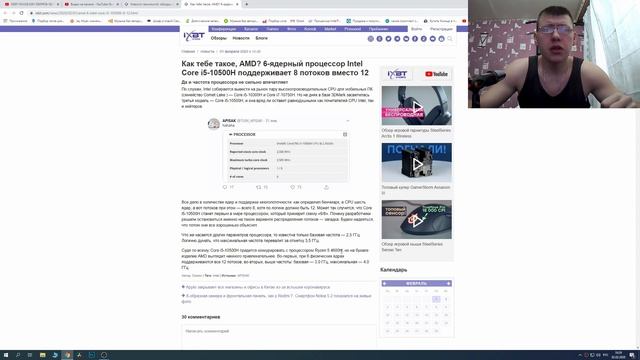This screenshot has width=640, height=360.
Task: Click the 'Новости' breadcrumb link
Action: 207,52
